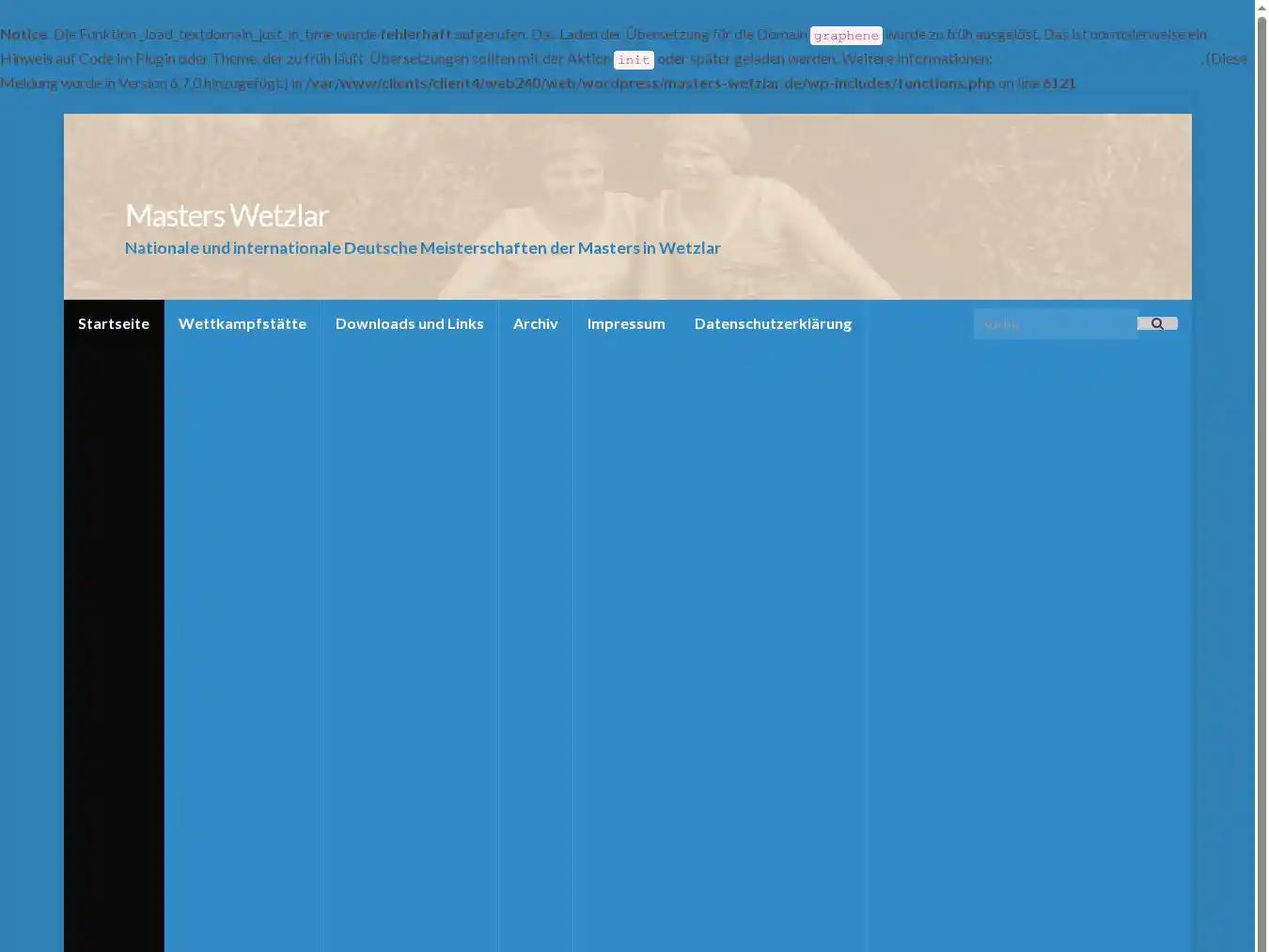Open the Archiv page
This screenshot has width=1269, height=952.
pos(535,323)
